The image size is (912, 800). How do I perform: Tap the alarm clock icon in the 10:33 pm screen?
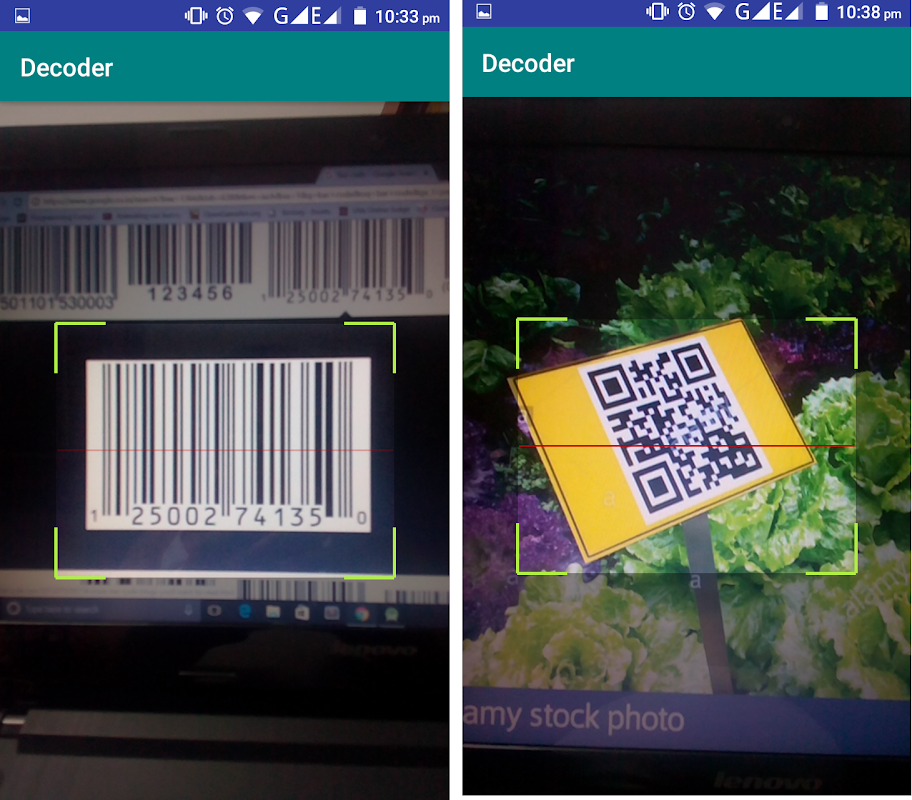pyautogui.click(x=225, y=16)
